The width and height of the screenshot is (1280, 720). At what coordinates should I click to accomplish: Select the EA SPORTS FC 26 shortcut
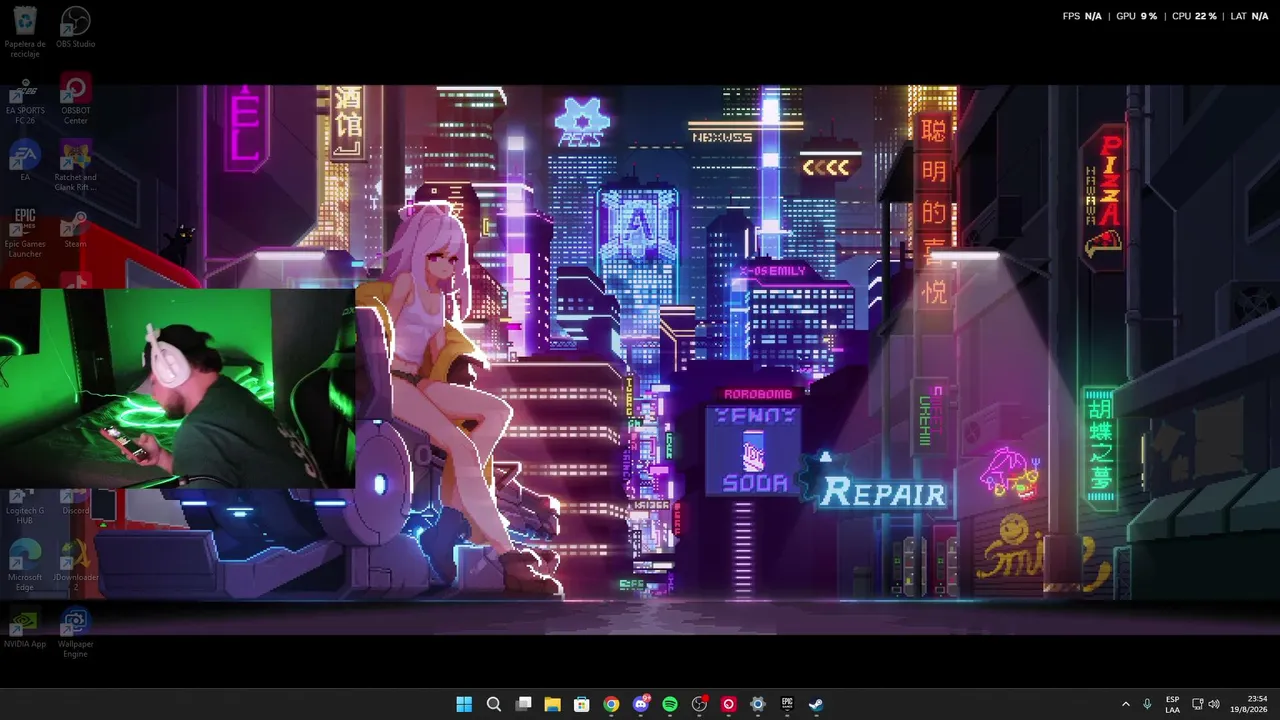point(25,100)
